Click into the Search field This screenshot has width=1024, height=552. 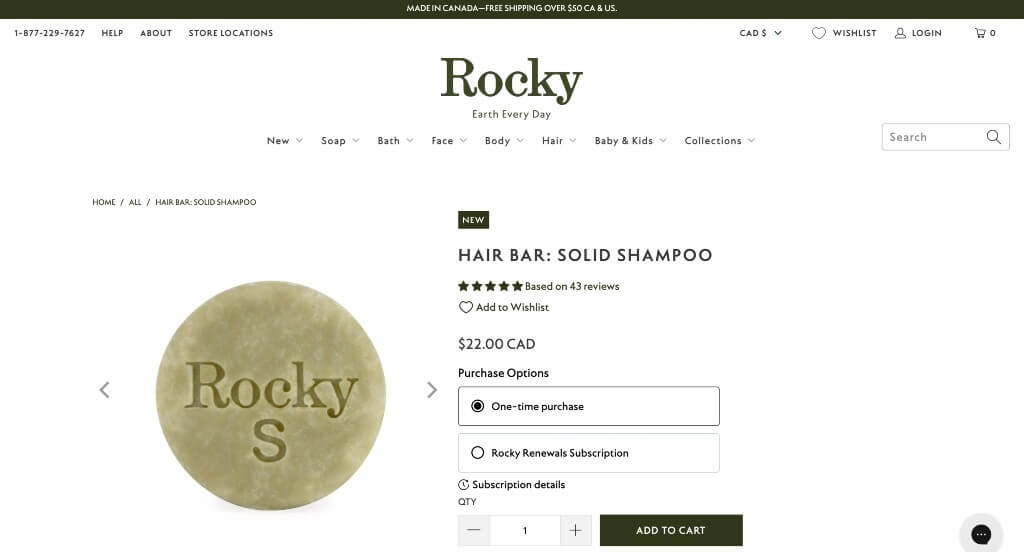click(933, 137)
